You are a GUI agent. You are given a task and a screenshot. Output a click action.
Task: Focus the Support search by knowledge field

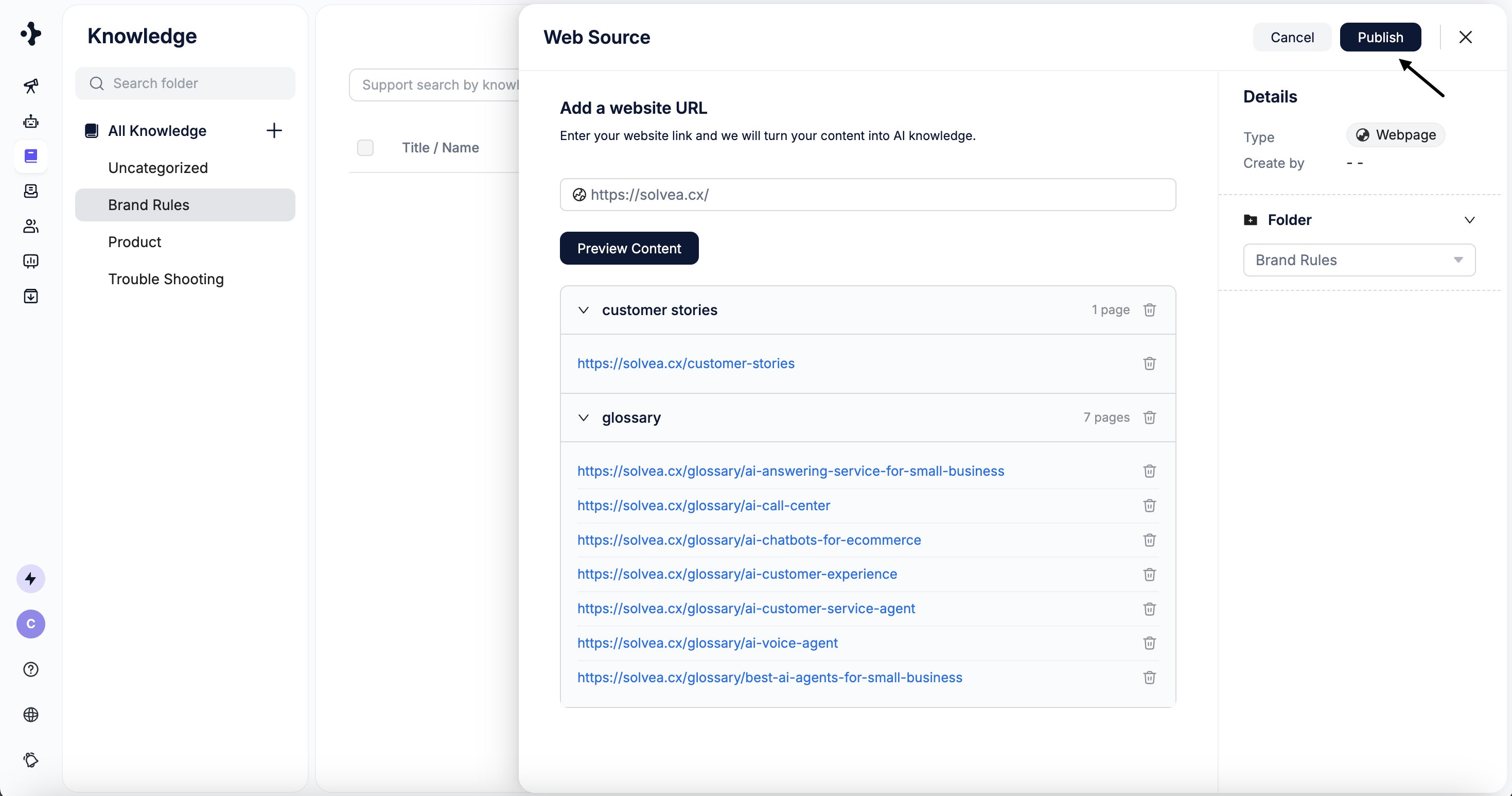coord(434,85)
